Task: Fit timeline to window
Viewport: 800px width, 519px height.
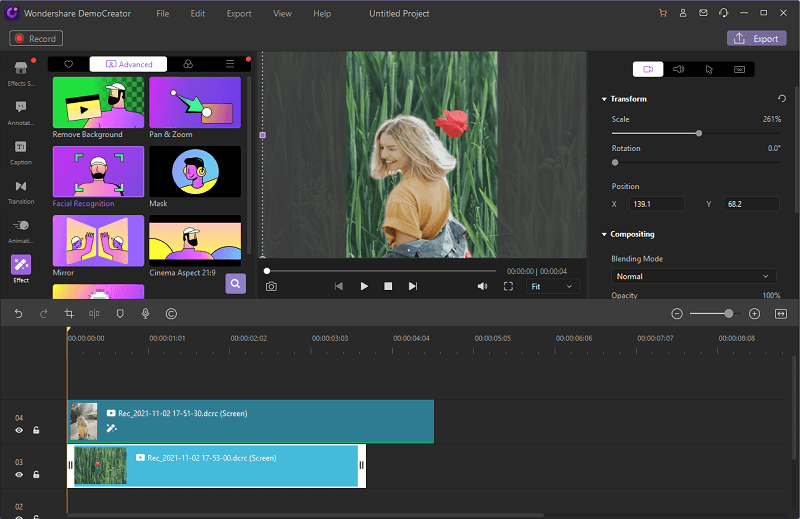Action: point(781,314)
